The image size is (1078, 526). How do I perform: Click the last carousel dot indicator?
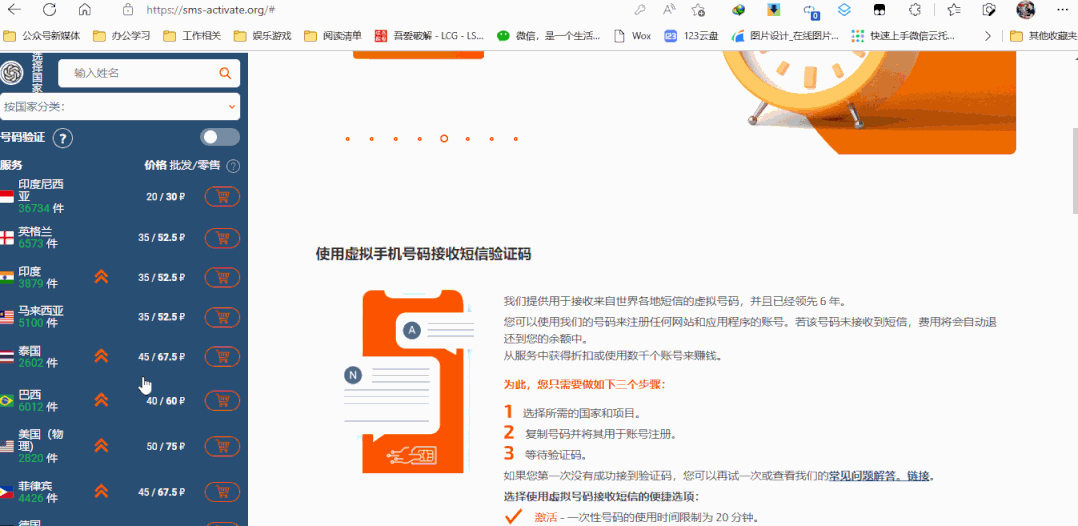tap(516, 139)
